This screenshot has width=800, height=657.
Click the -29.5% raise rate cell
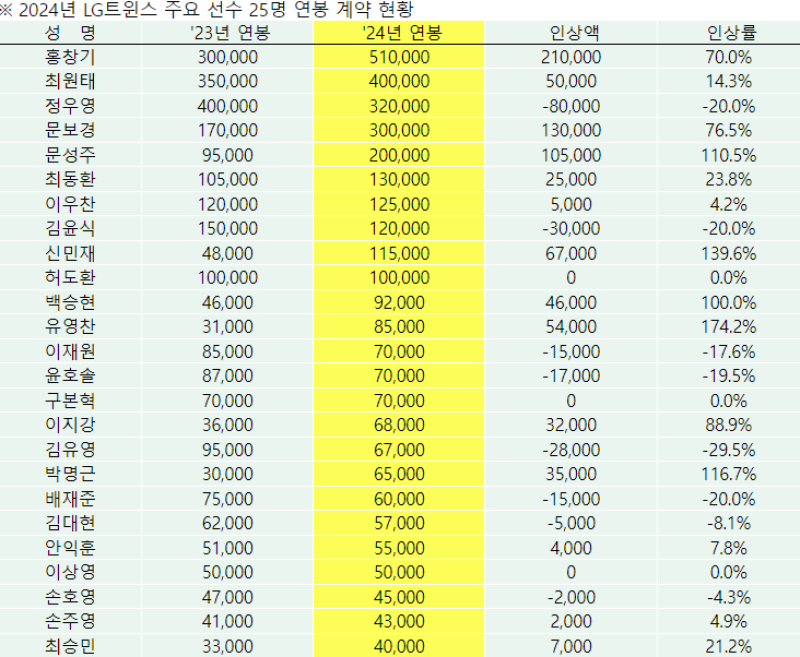[729, 449]
